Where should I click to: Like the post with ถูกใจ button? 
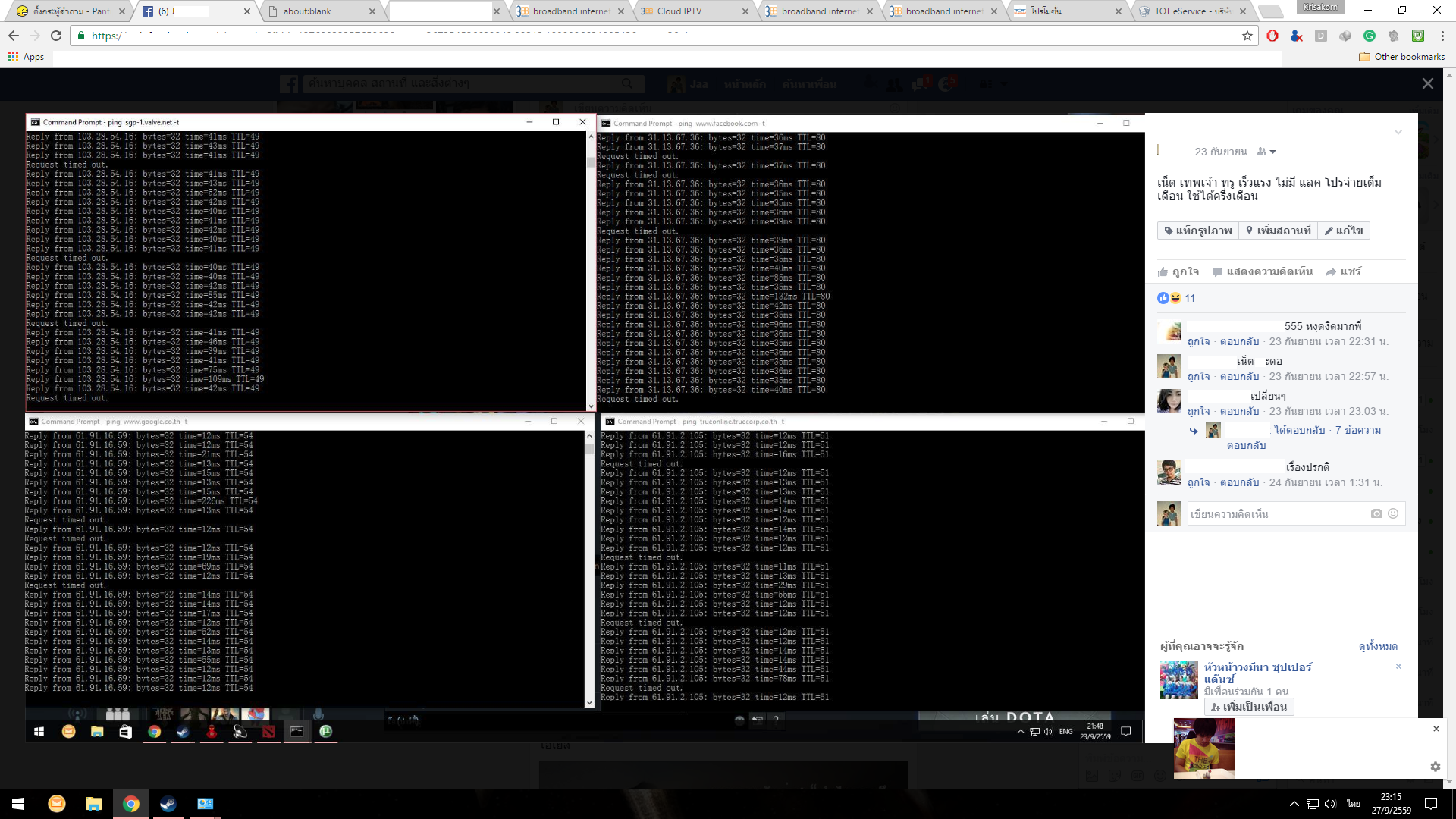coord(1178,271)
